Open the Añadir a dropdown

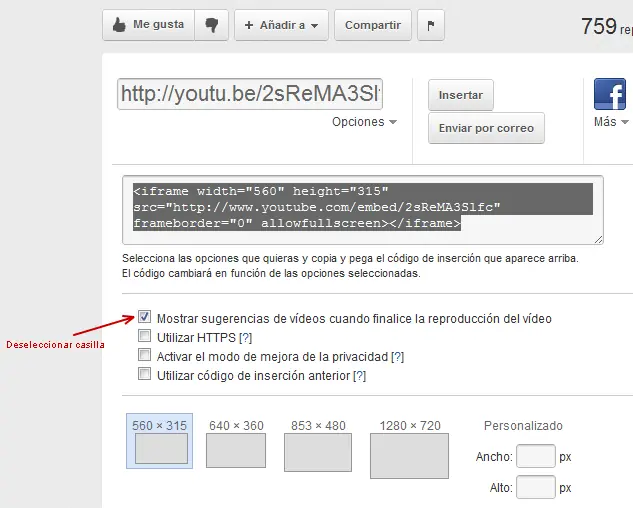coord(281,25)
